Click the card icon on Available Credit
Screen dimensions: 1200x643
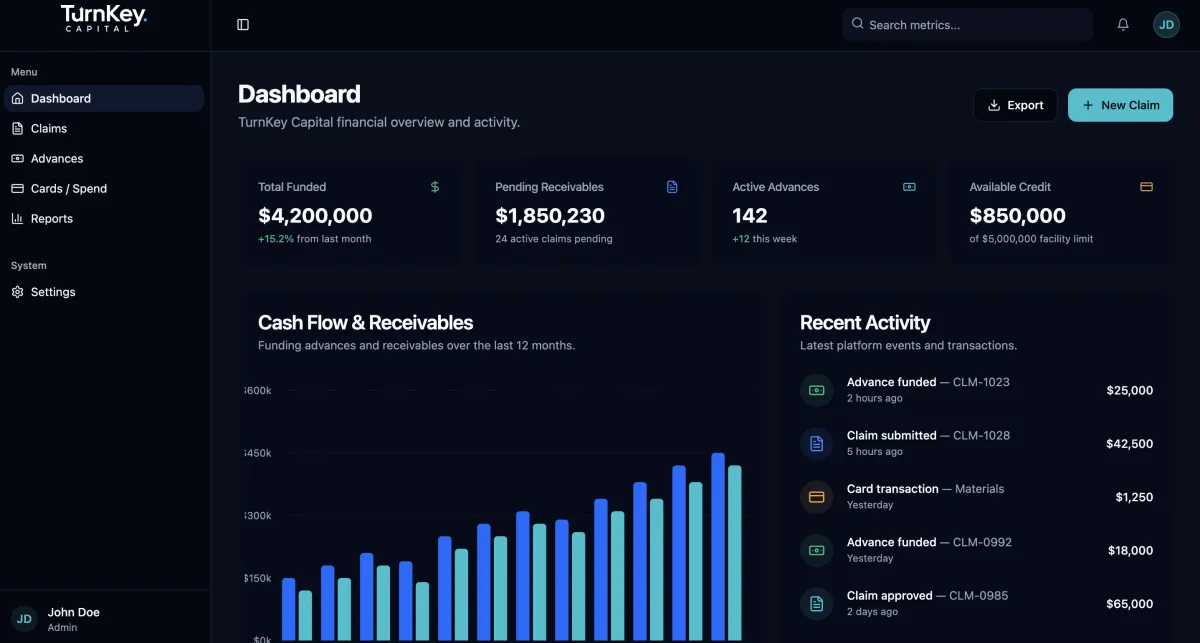click(1146, 187)
